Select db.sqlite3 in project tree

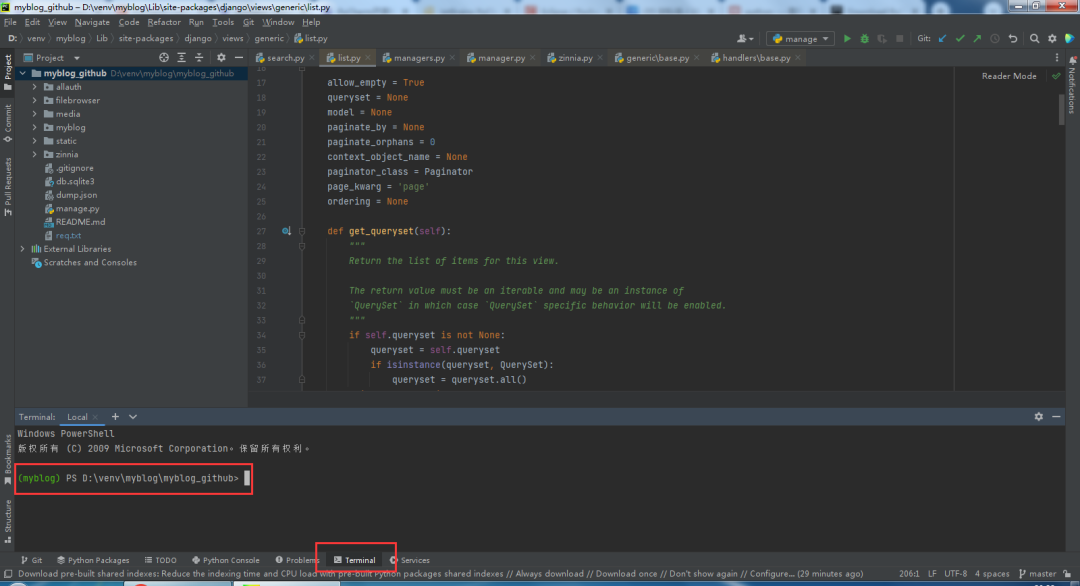(75, 182)
